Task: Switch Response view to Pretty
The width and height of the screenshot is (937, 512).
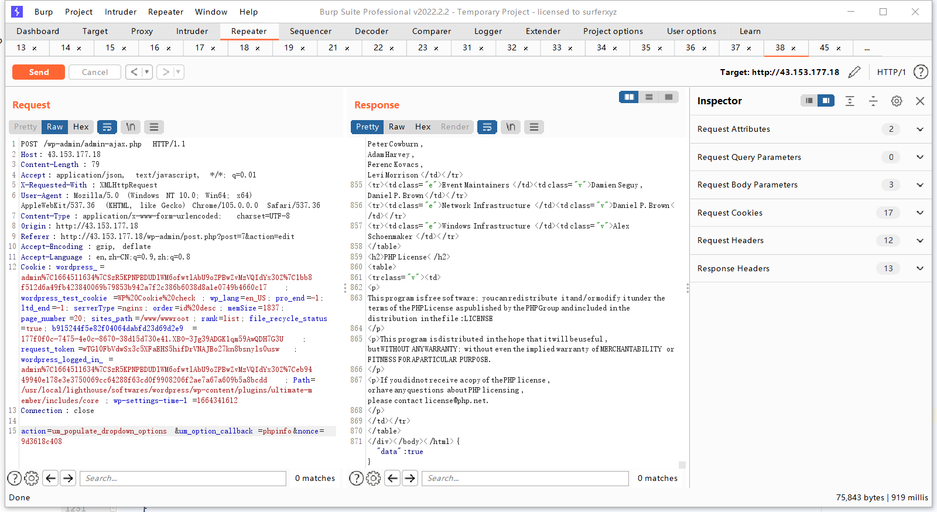Action: [368, 127]
